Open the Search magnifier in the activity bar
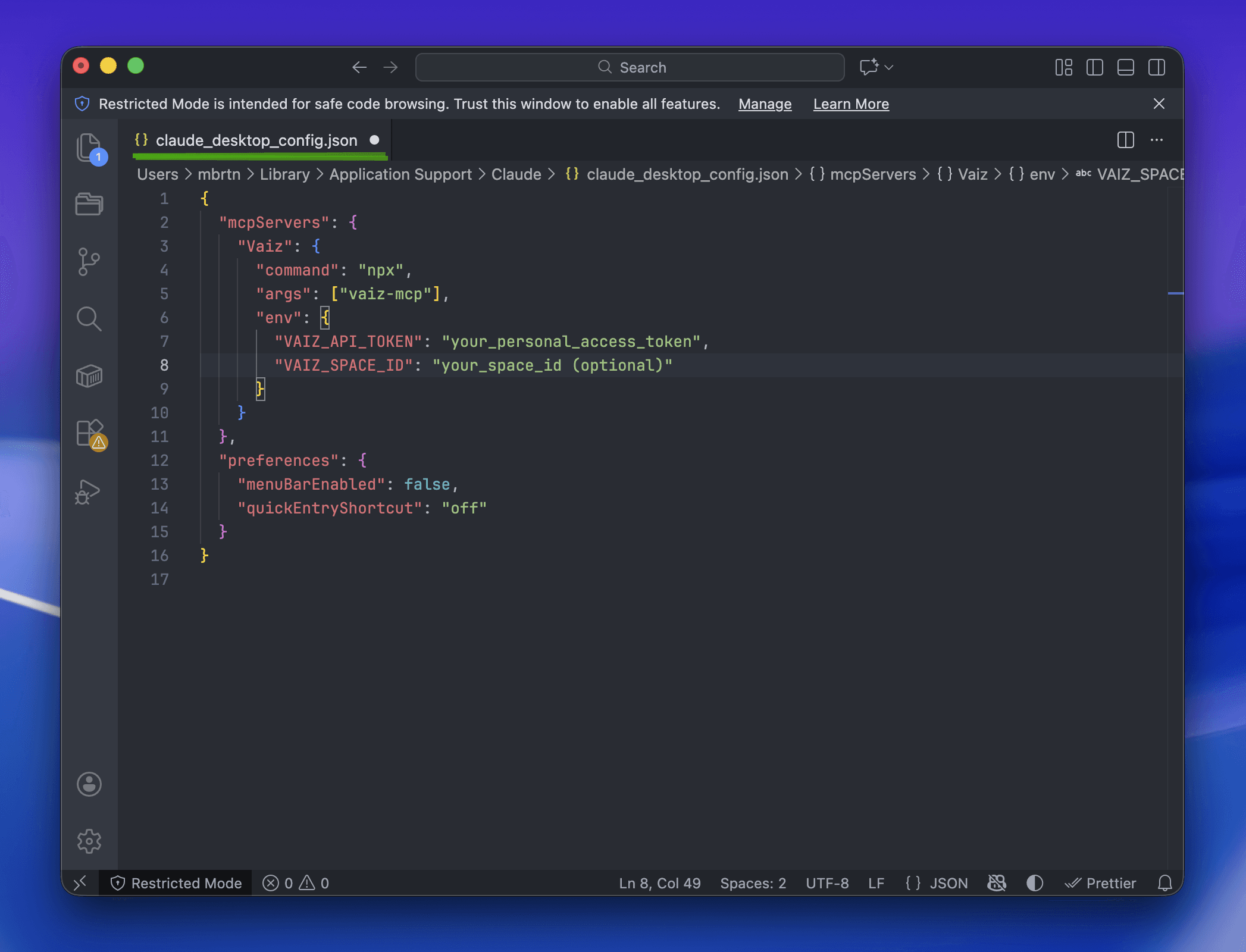 click(x=89, y=319)
